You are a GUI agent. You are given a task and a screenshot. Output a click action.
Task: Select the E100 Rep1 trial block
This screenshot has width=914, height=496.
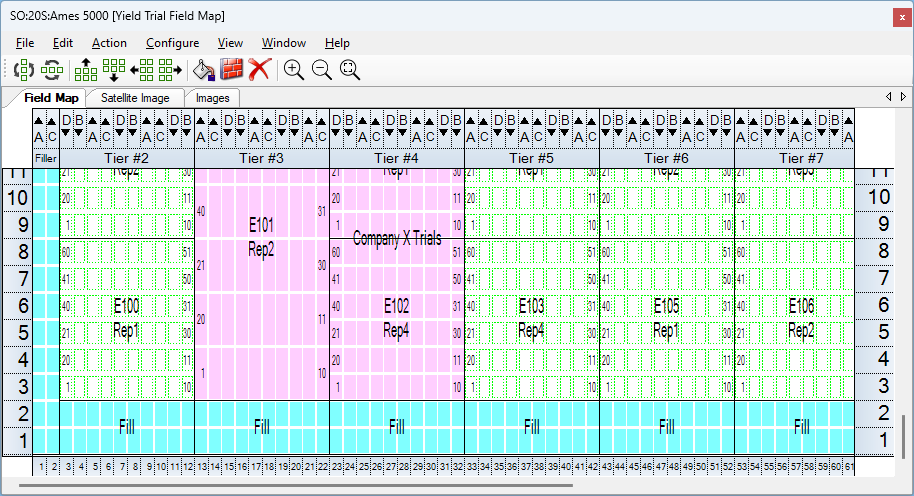pos(126,319)
